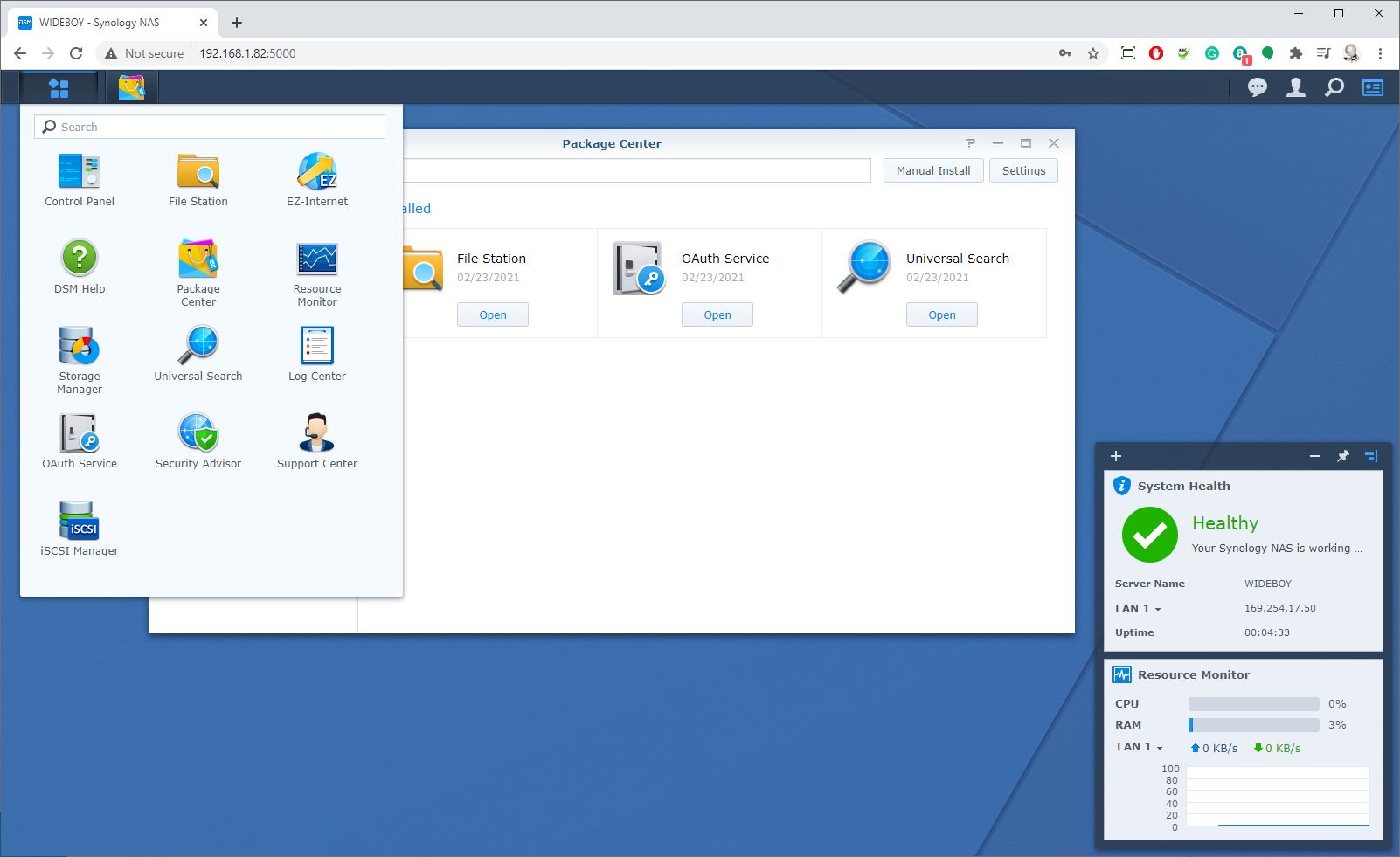Launch Resource Monitor app icon
Viewport: 1400px width, 857px height.
tap(317, 273)
